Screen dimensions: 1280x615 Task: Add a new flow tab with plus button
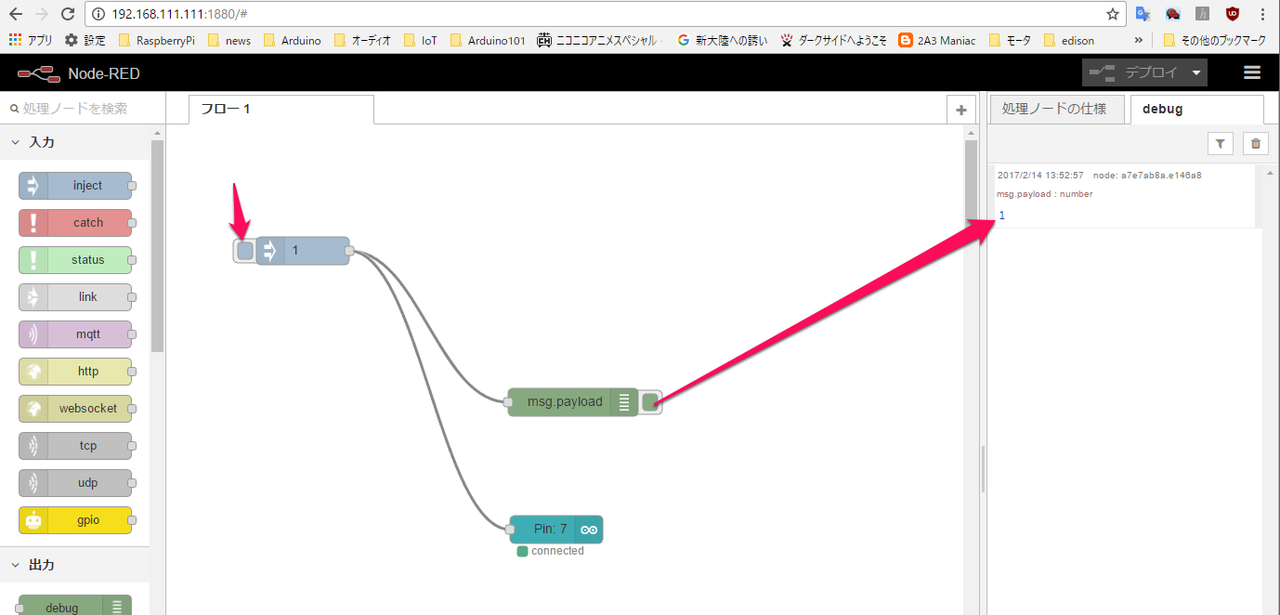(x=961, y=110)
